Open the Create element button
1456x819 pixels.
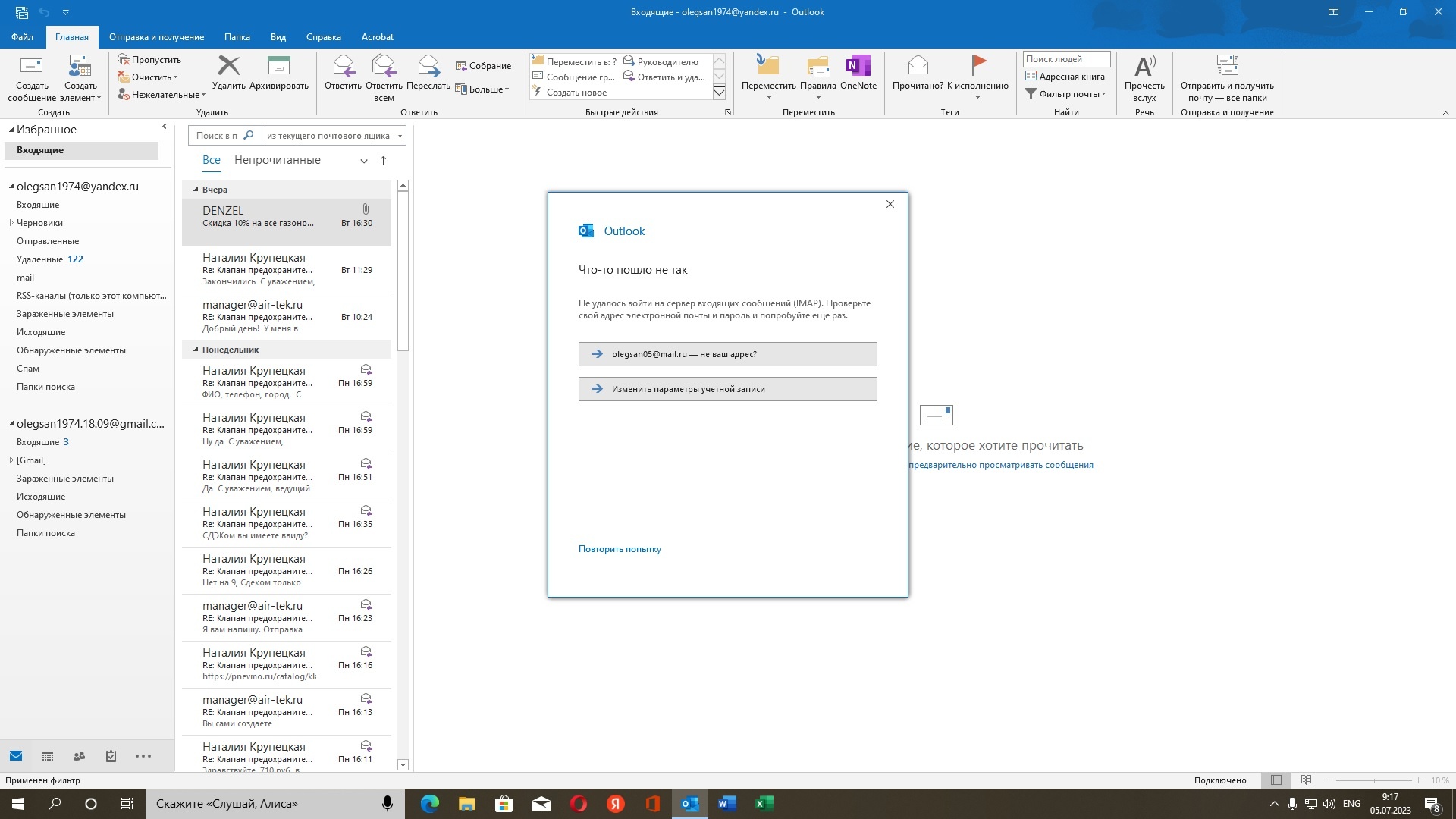click(80, 78)
